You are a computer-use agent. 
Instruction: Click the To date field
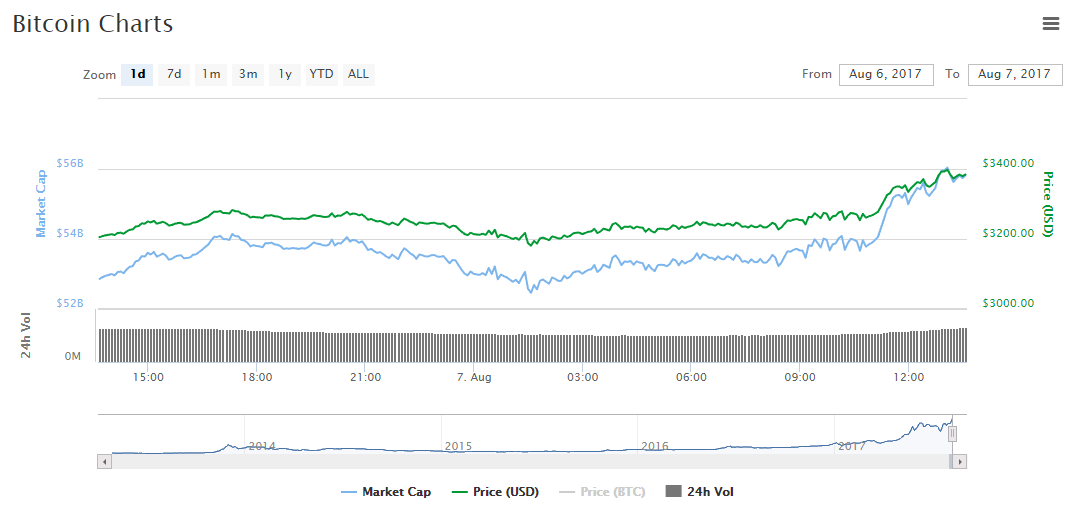click(1014, 74)
